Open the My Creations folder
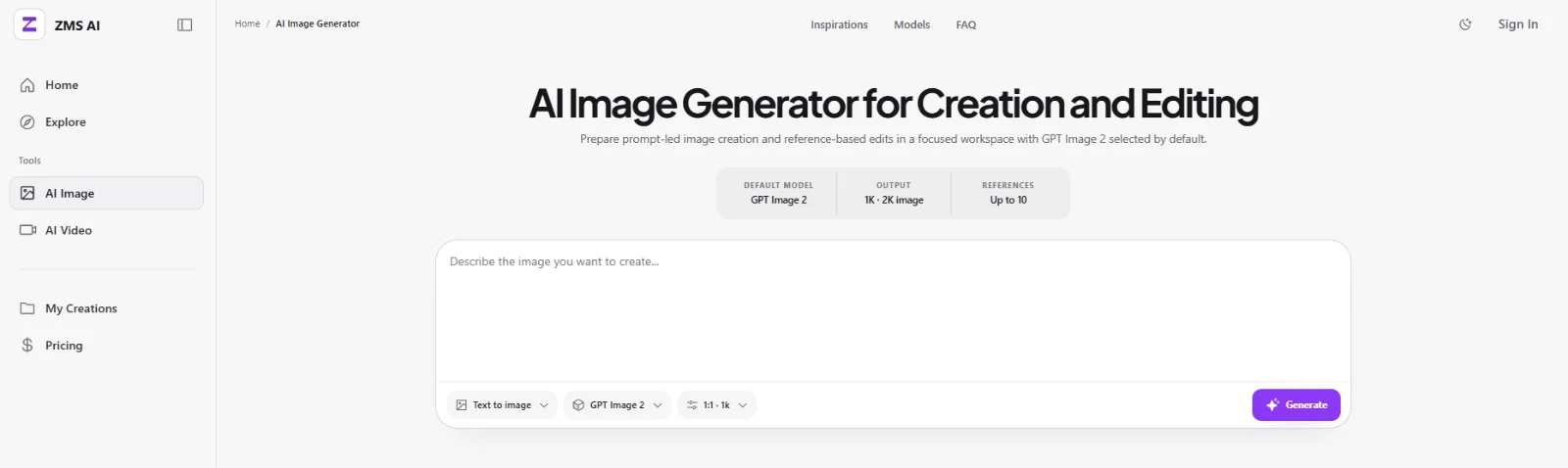1568x468 pixels. [x=107, y=308]
